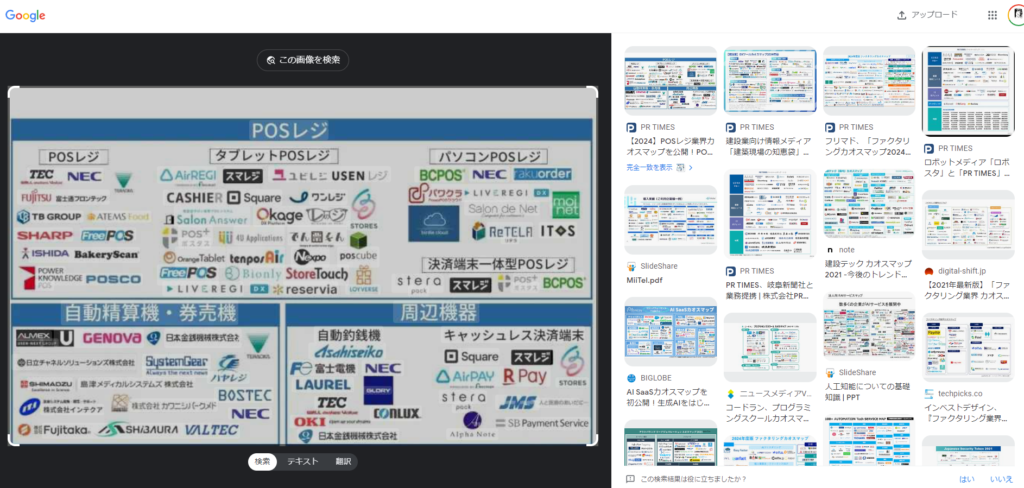
Task: Click the BIGLOBE source label
Action: (x=655, y=378)
